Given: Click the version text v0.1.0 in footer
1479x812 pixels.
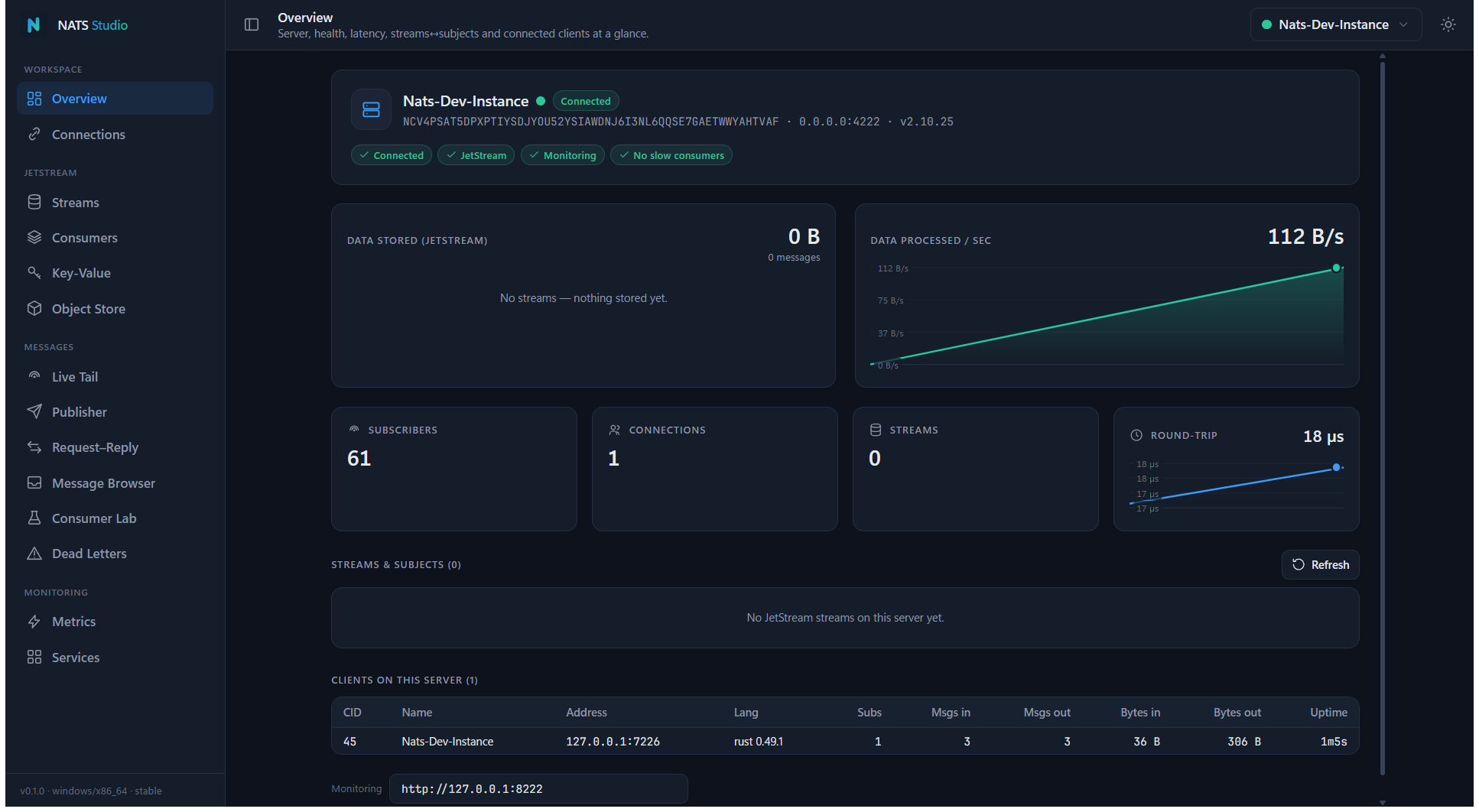Looking at the screenshot, I should tap(32, 791).
